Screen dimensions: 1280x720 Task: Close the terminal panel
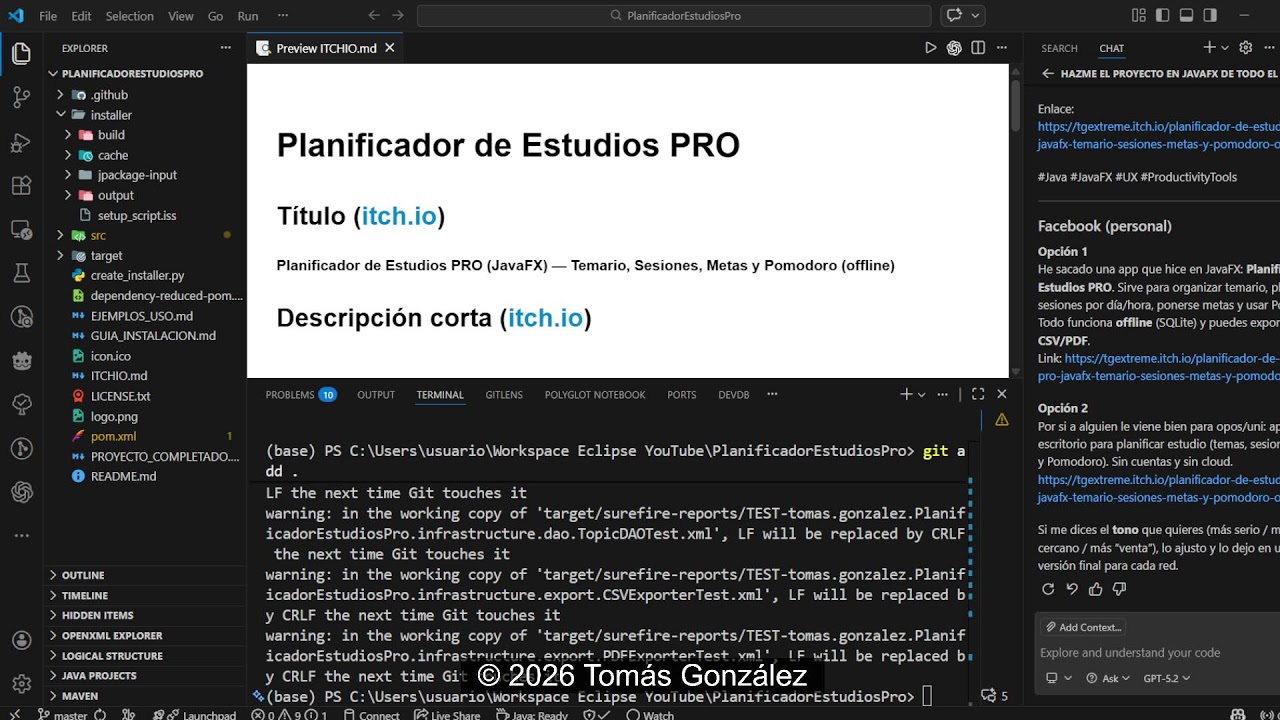click(x=1002, y=395)
